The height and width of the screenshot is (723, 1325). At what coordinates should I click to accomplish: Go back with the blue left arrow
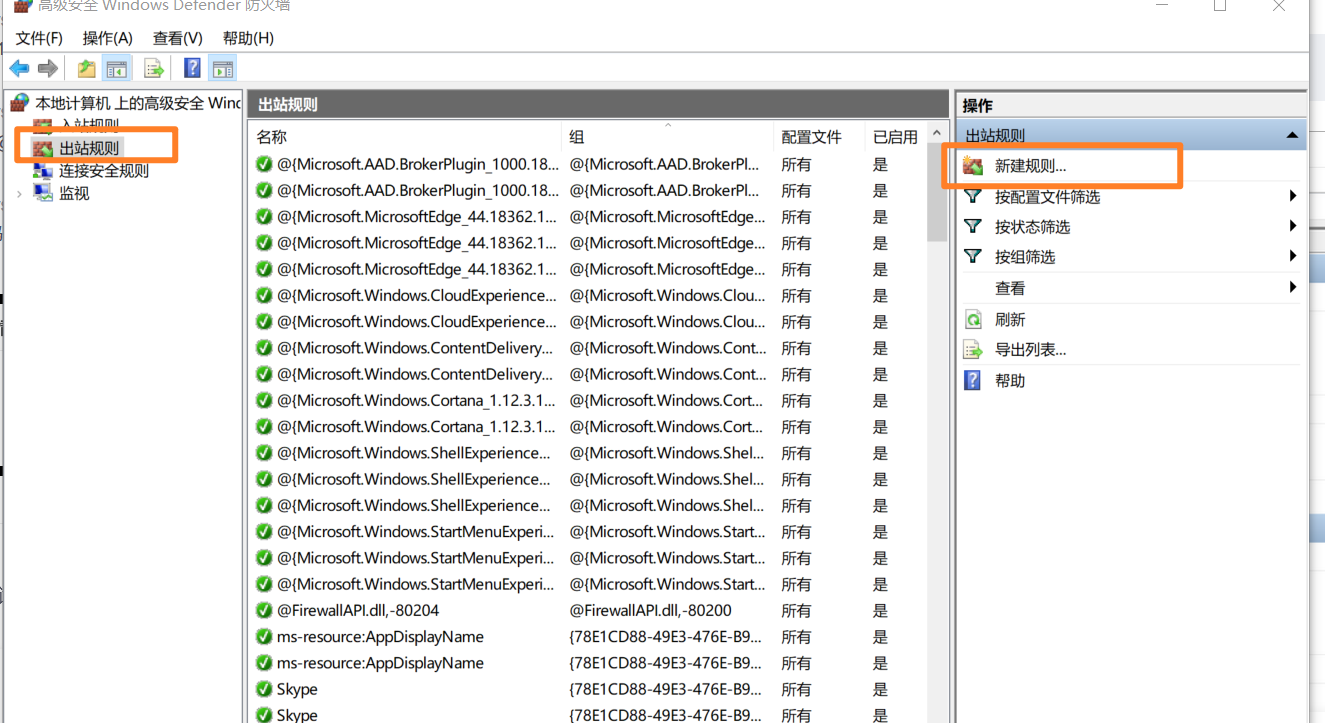coord(19,68)
